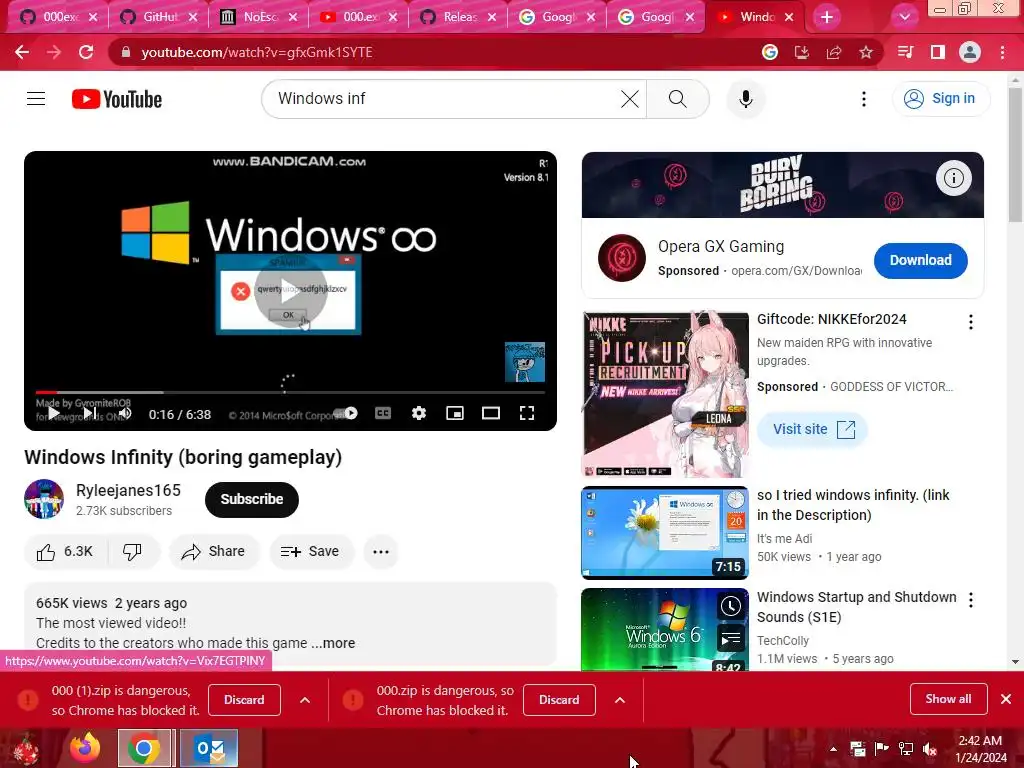1024x768 pixels.
Task: Switch to 000.exe YouTube tab
Action: point(359,17)
